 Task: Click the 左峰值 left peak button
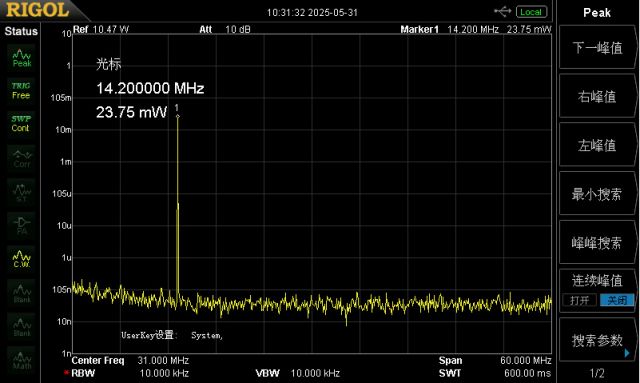click(x=597, y=145)
